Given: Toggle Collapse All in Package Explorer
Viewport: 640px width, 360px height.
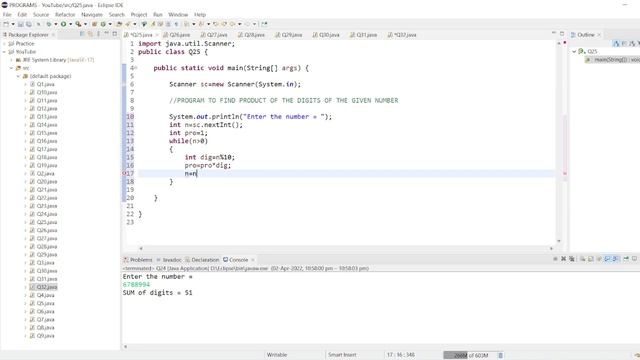Looking at the screenshot, I should [82, 34].
